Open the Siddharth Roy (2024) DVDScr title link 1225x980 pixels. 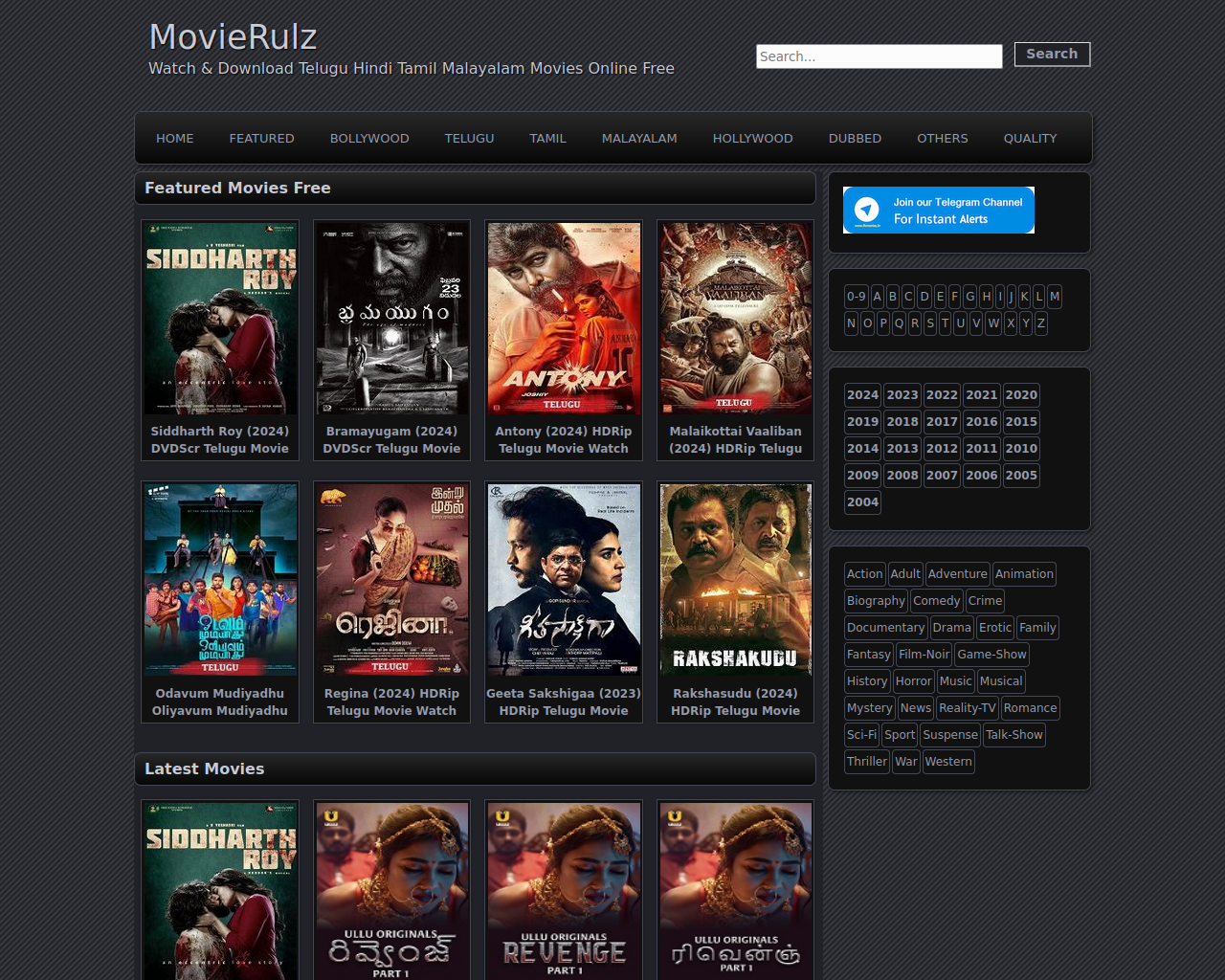coord(220,439)
